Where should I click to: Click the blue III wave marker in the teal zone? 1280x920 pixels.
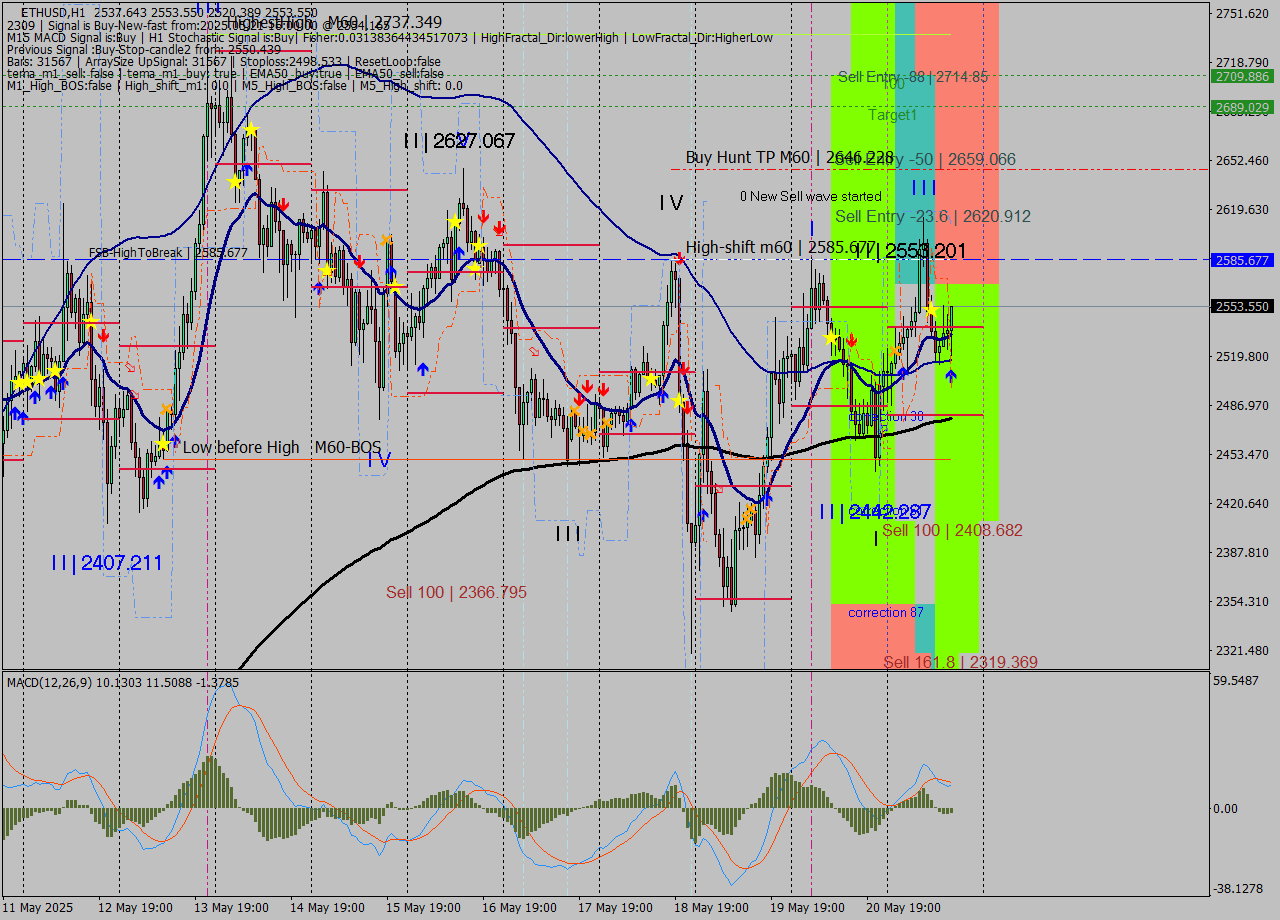pos(923,188)
